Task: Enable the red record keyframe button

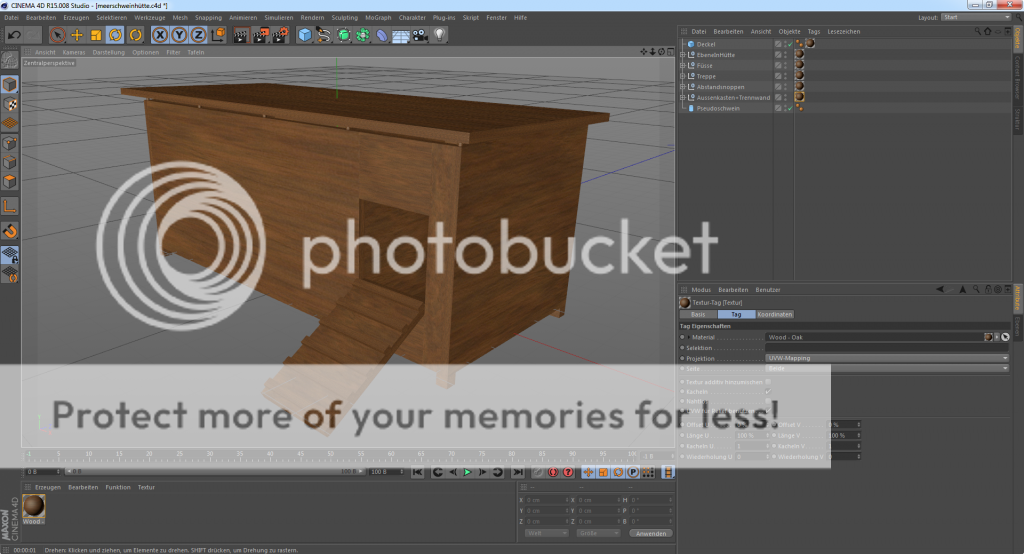Action: pos(553,472)
